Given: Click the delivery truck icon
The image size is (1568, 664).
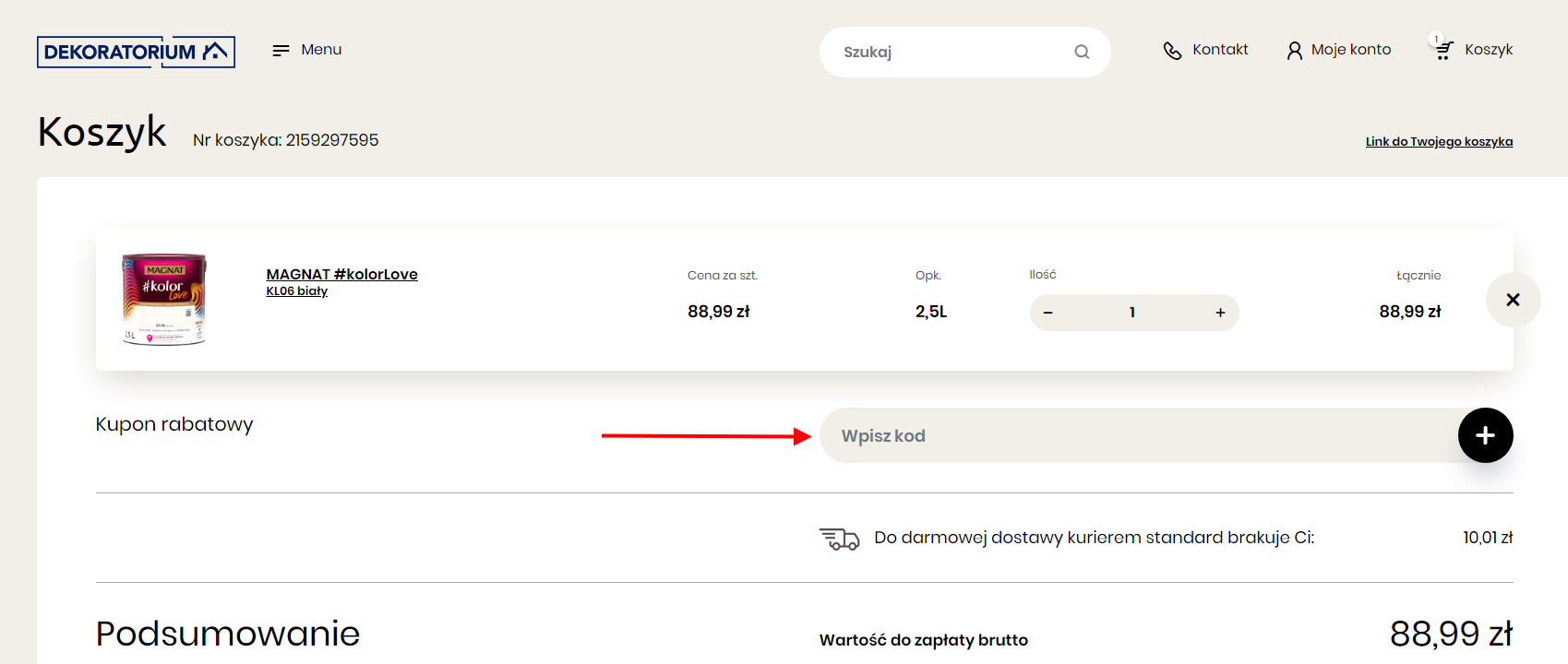Looking at the screenshot, I should (x=839, y=539).
